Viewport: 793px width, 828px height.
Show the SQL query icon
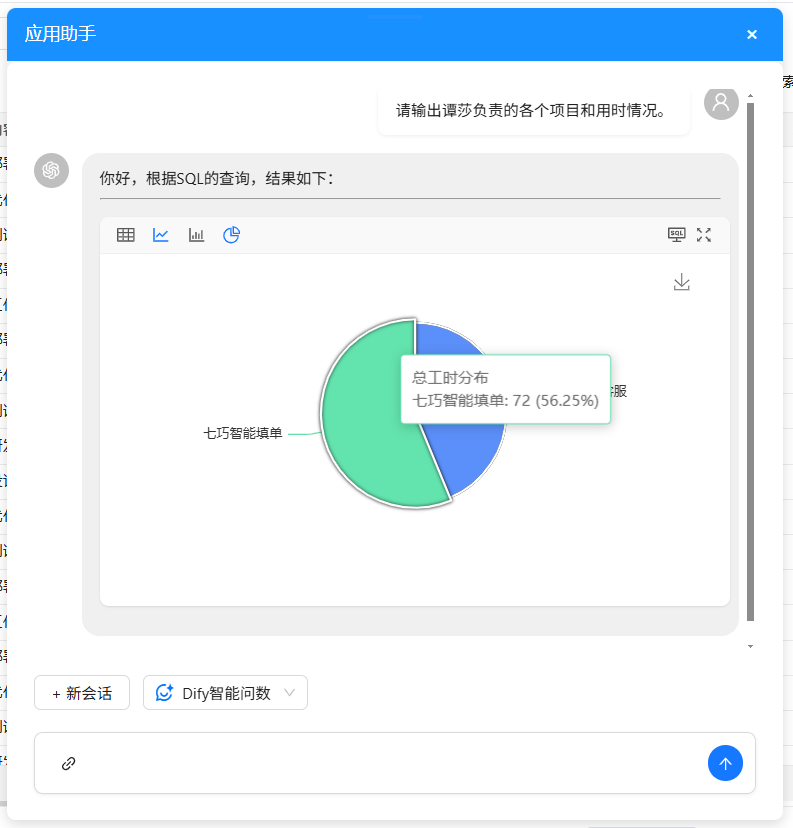tap(677, 235)
